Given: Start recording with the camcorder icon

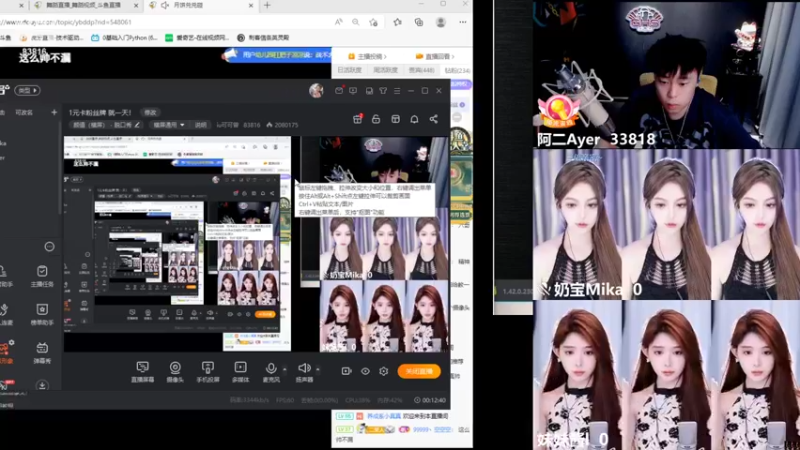Looking at the screenshot, I should pos(346,371).
